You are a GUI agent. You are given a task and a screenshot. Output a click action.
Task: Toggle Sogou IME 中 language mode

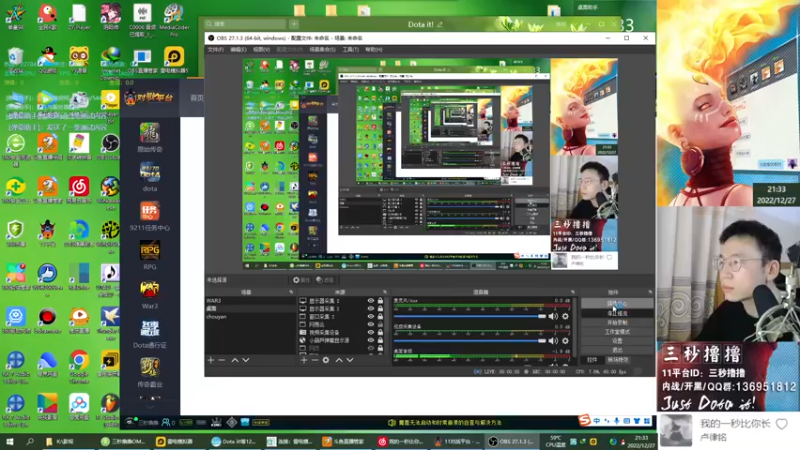596,421
